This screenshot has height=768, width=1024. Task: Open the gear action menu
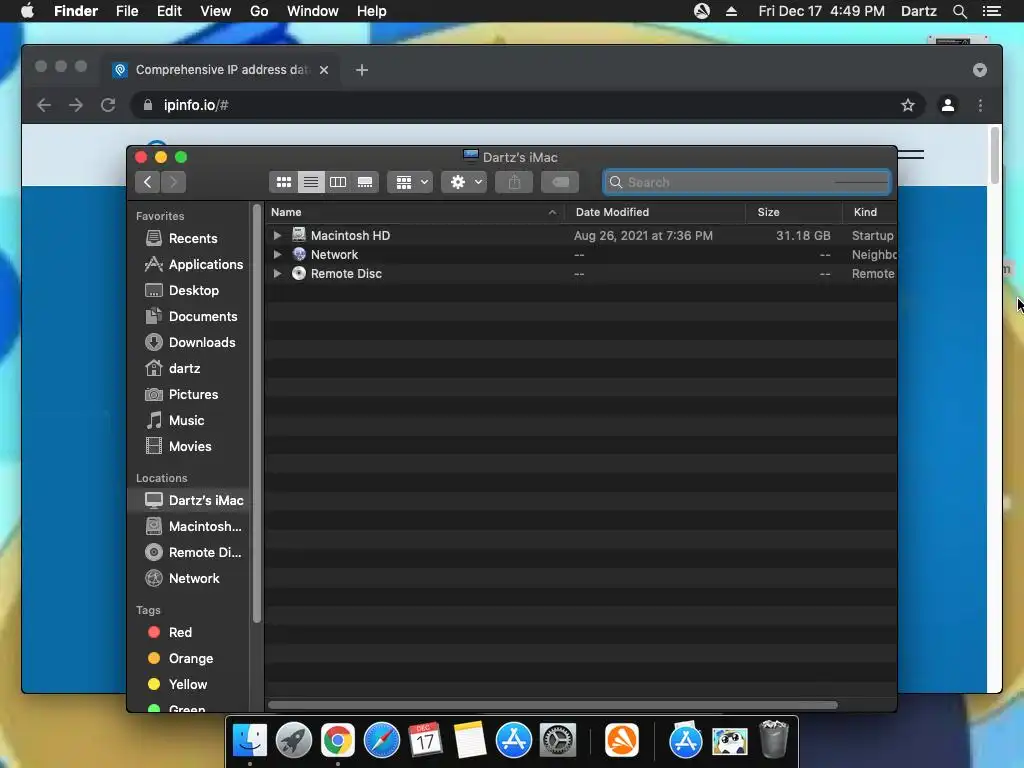coord(464,182)
